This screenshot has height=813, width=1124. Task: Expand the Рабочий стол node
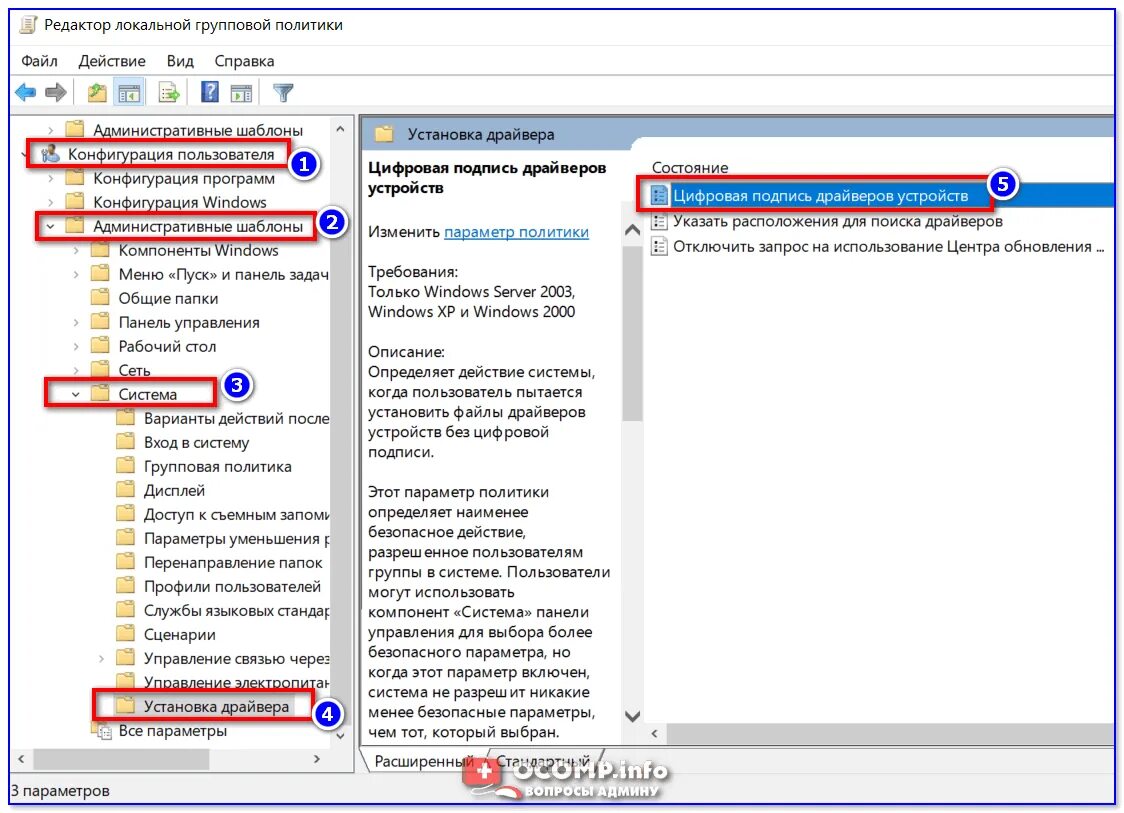[75, 347]
